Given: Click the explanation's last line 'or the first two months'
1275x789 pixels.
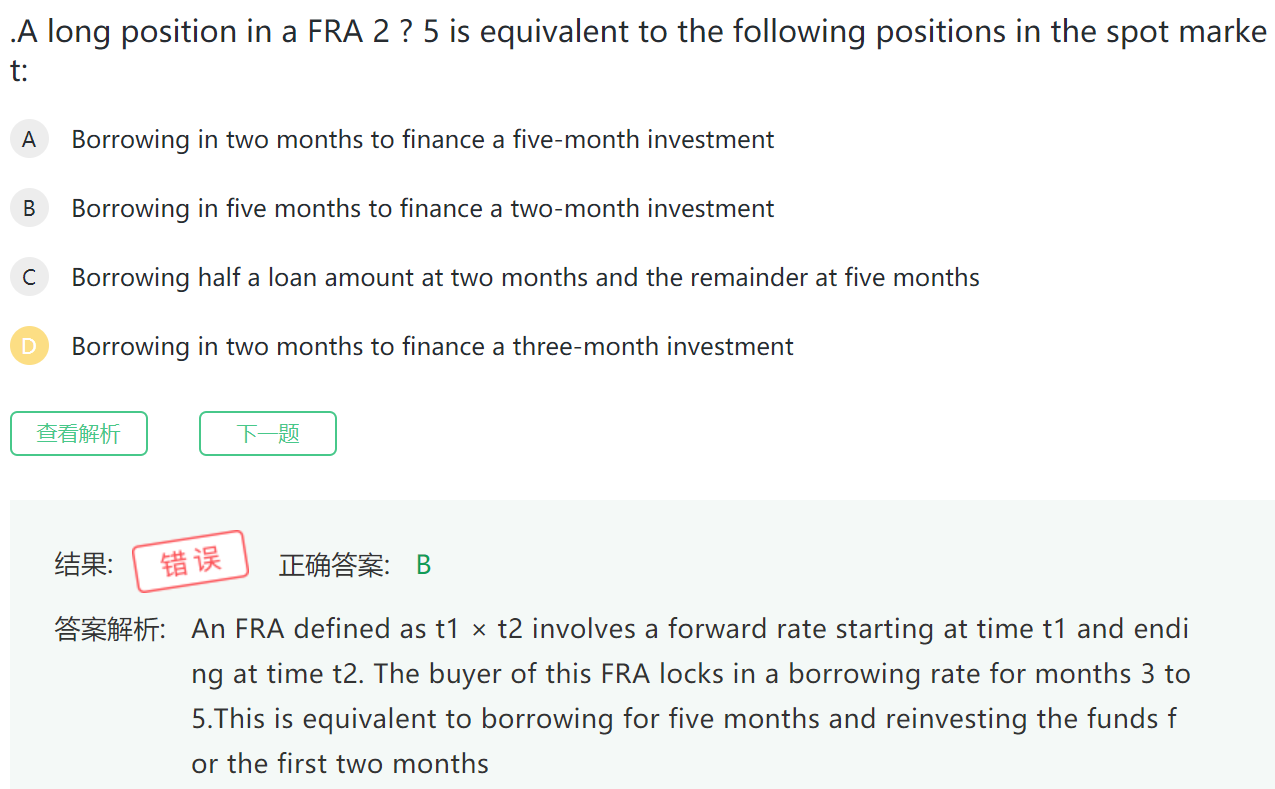Looking at the screenshot, I should click(340, 764).
